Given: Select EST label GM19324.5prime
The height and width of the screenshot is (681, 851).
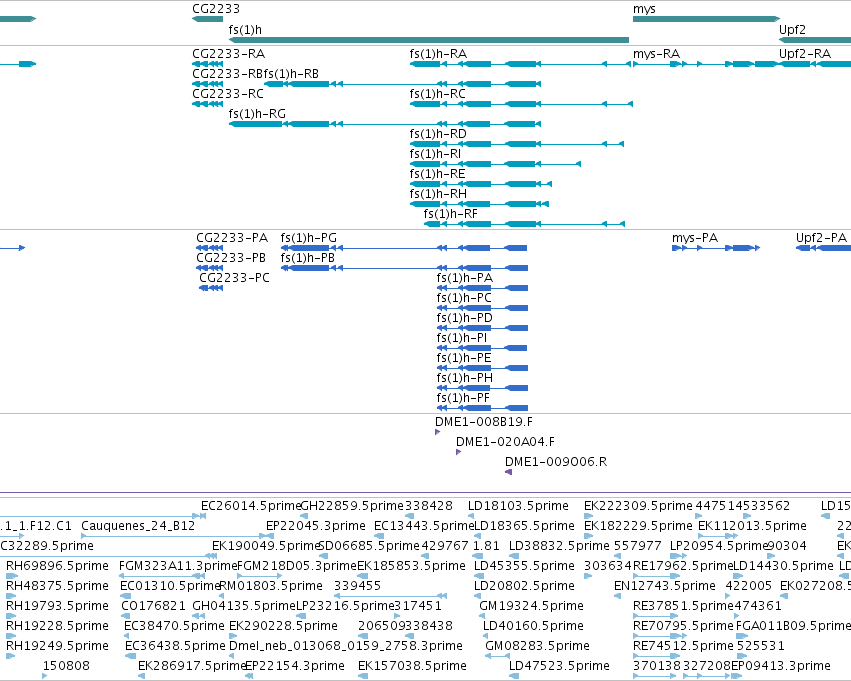Looking at the screenshot, I should (531, 606).
